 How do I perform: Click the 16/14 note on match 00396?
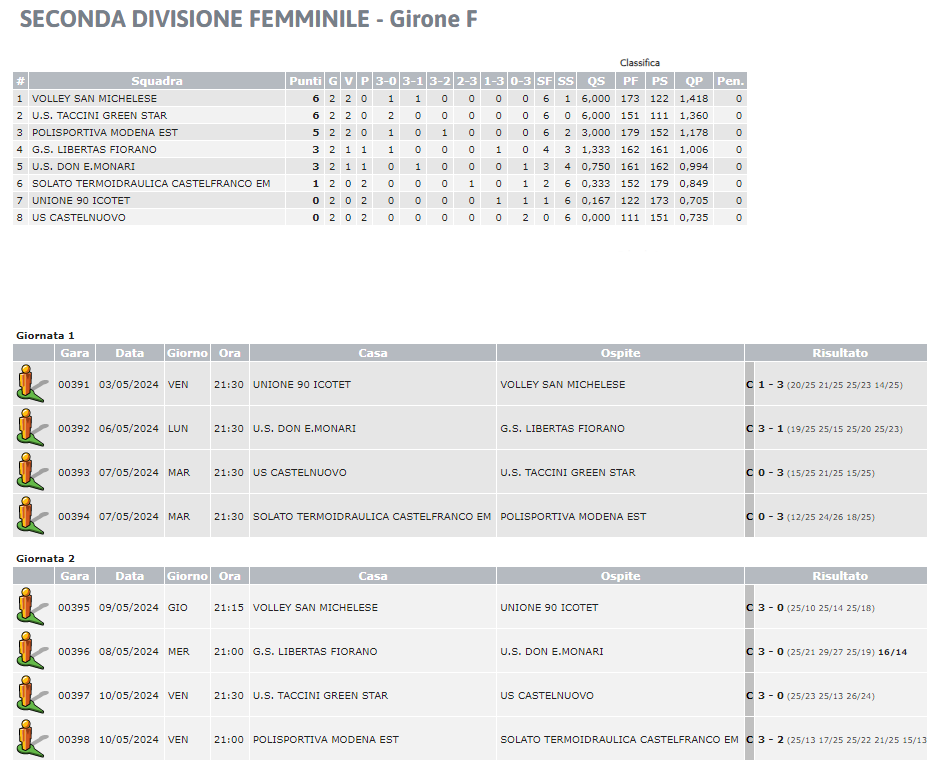(x=893, y=652)
